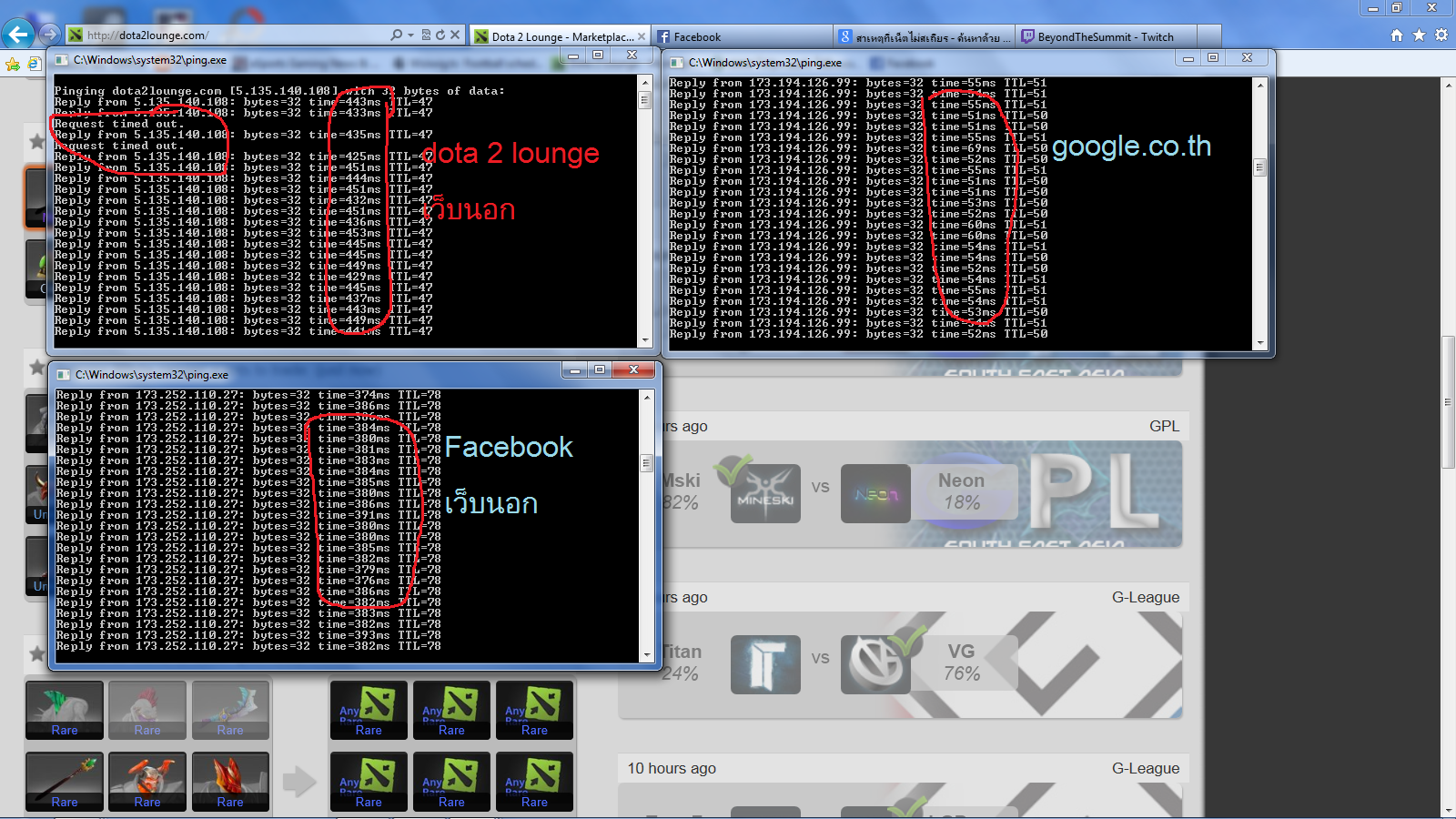
Task: Open system menu icon of the 5.135.140.108 ping window
Action: [x=62, y=60]
